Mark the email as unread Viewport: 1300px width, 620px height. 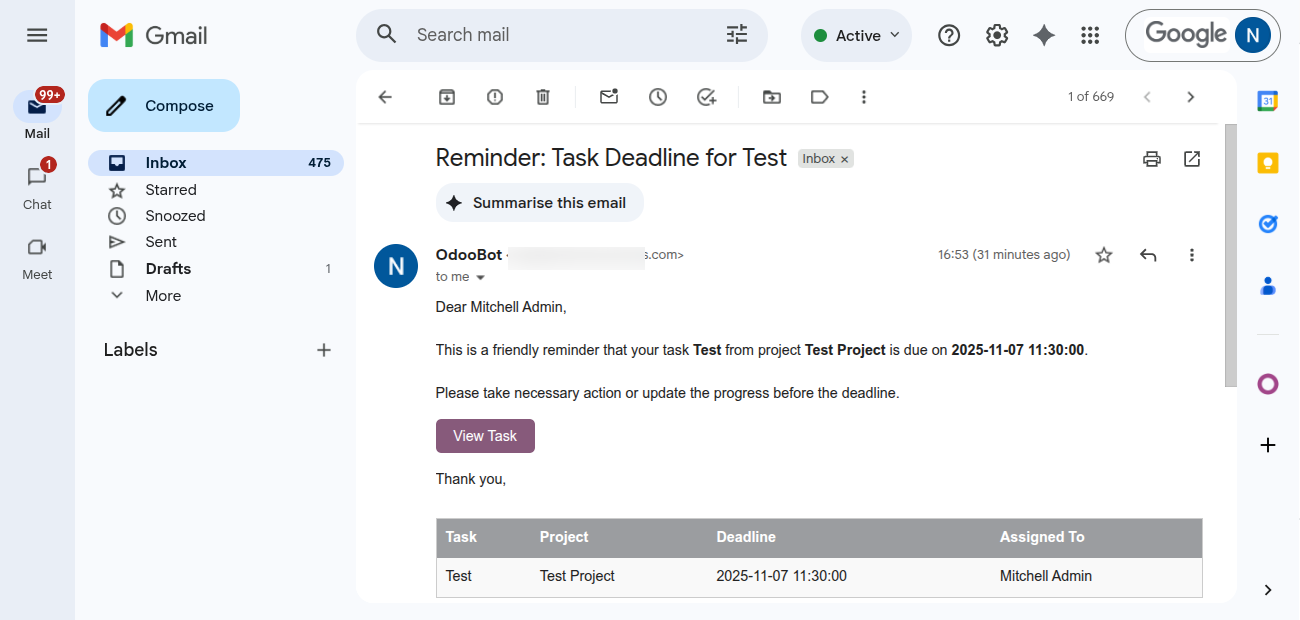[609, 97]
